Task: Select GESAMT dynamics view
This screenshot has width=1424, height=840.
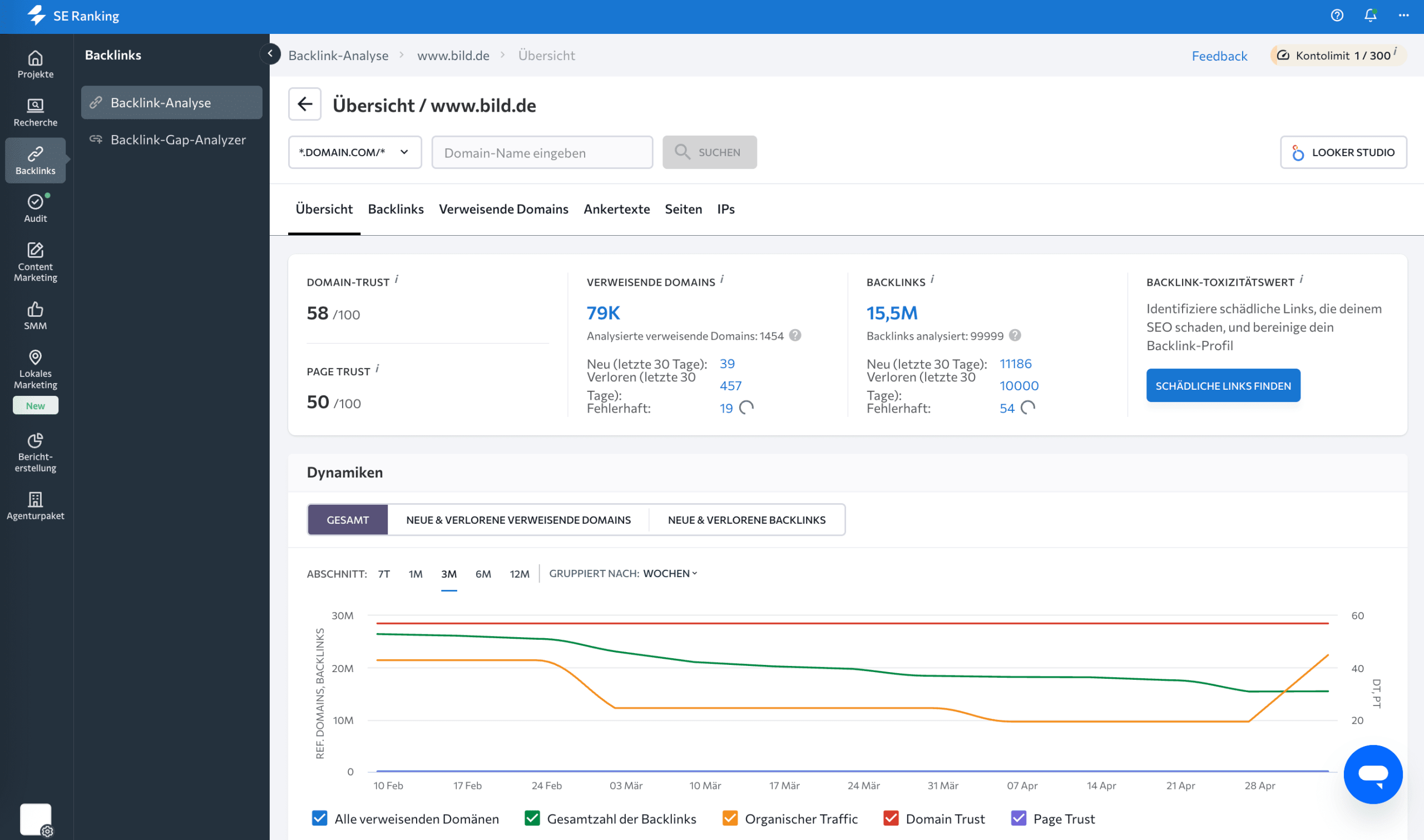Action: 348,520
